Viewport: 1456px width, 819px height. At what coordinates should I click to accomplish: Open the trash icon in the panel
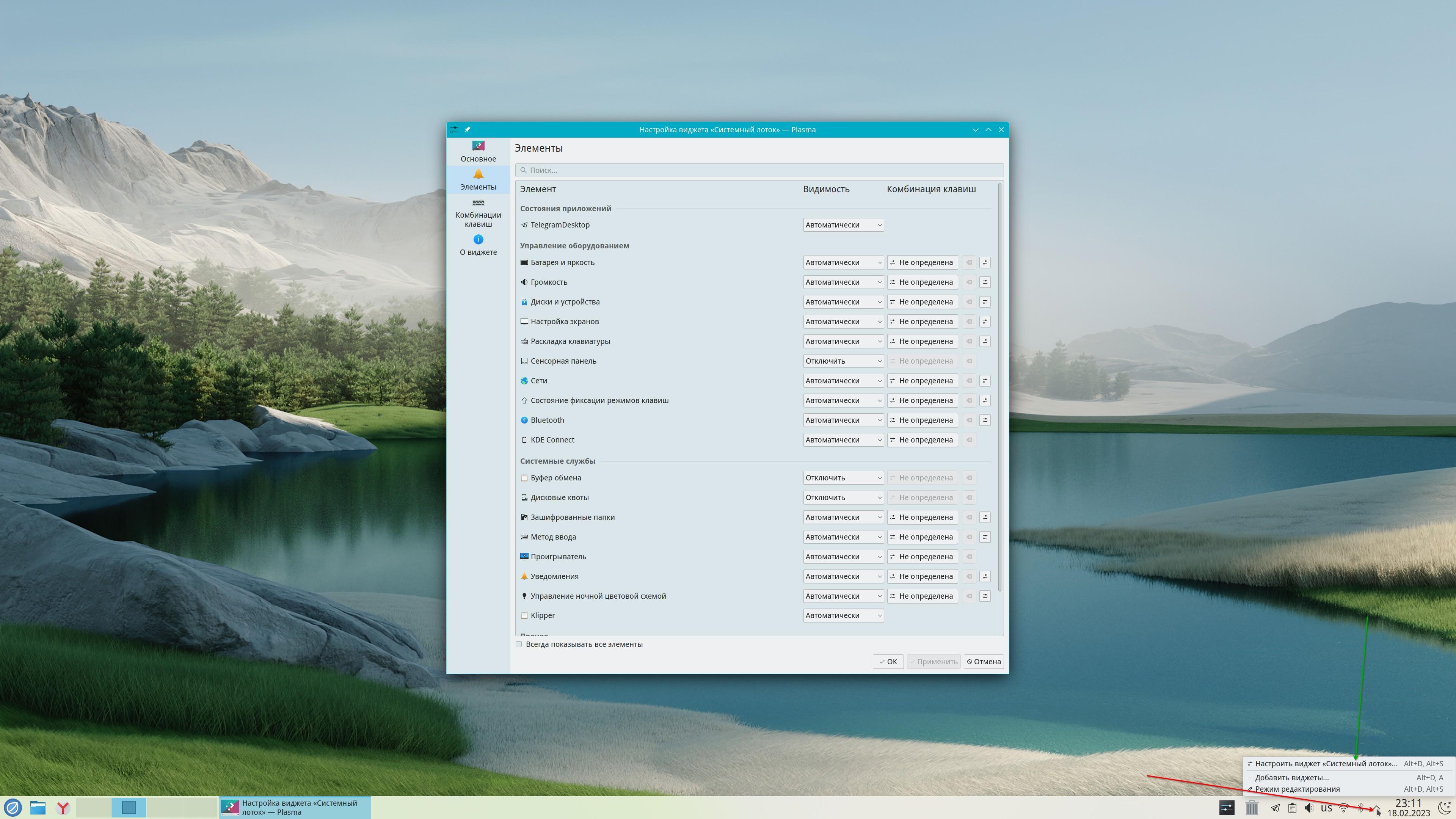point(1251,808)
